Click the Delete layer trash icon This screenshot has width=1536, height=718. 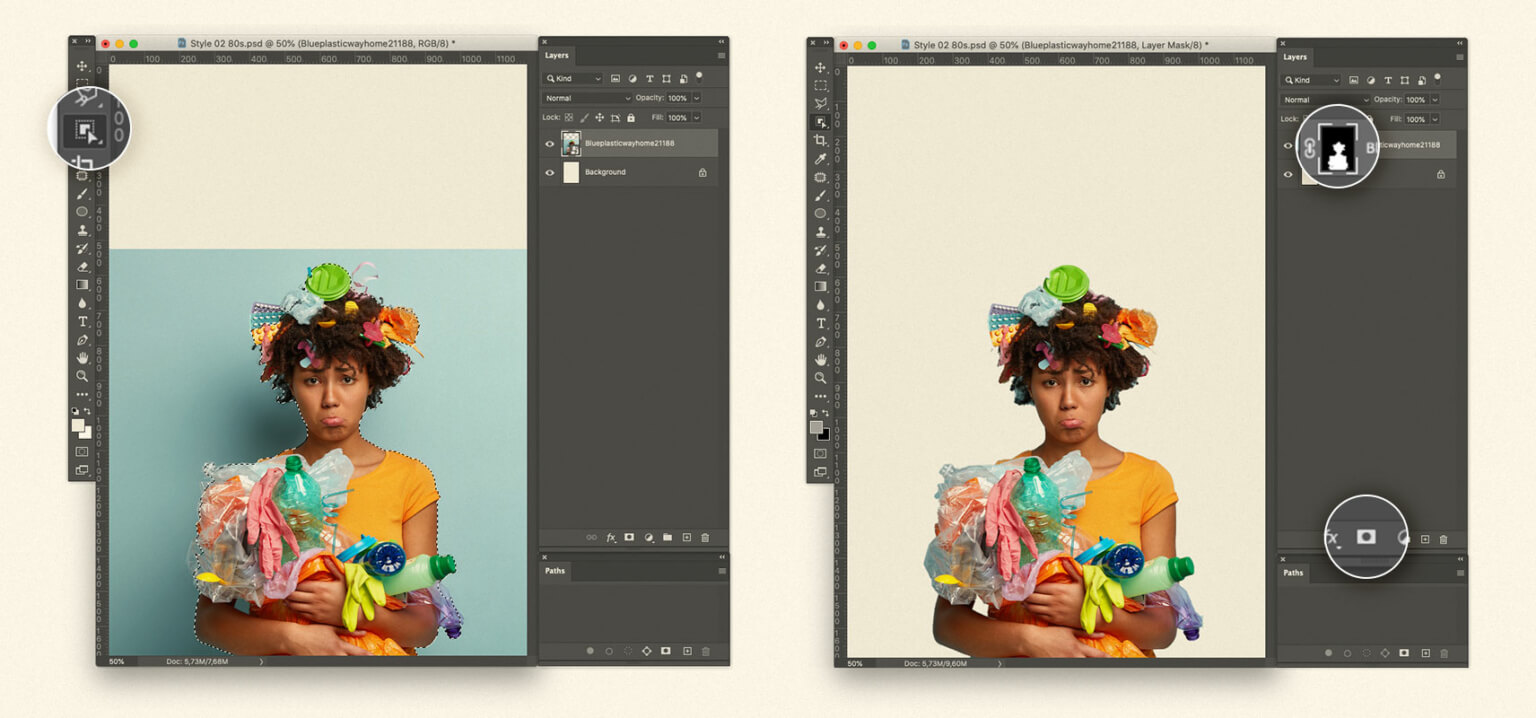[705, 537]
